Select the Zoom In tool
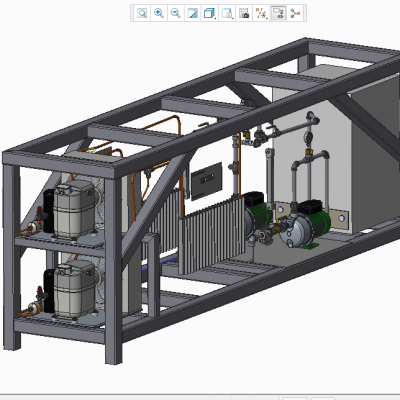This screenshot has width=400, height=400. tap(159, 13)
